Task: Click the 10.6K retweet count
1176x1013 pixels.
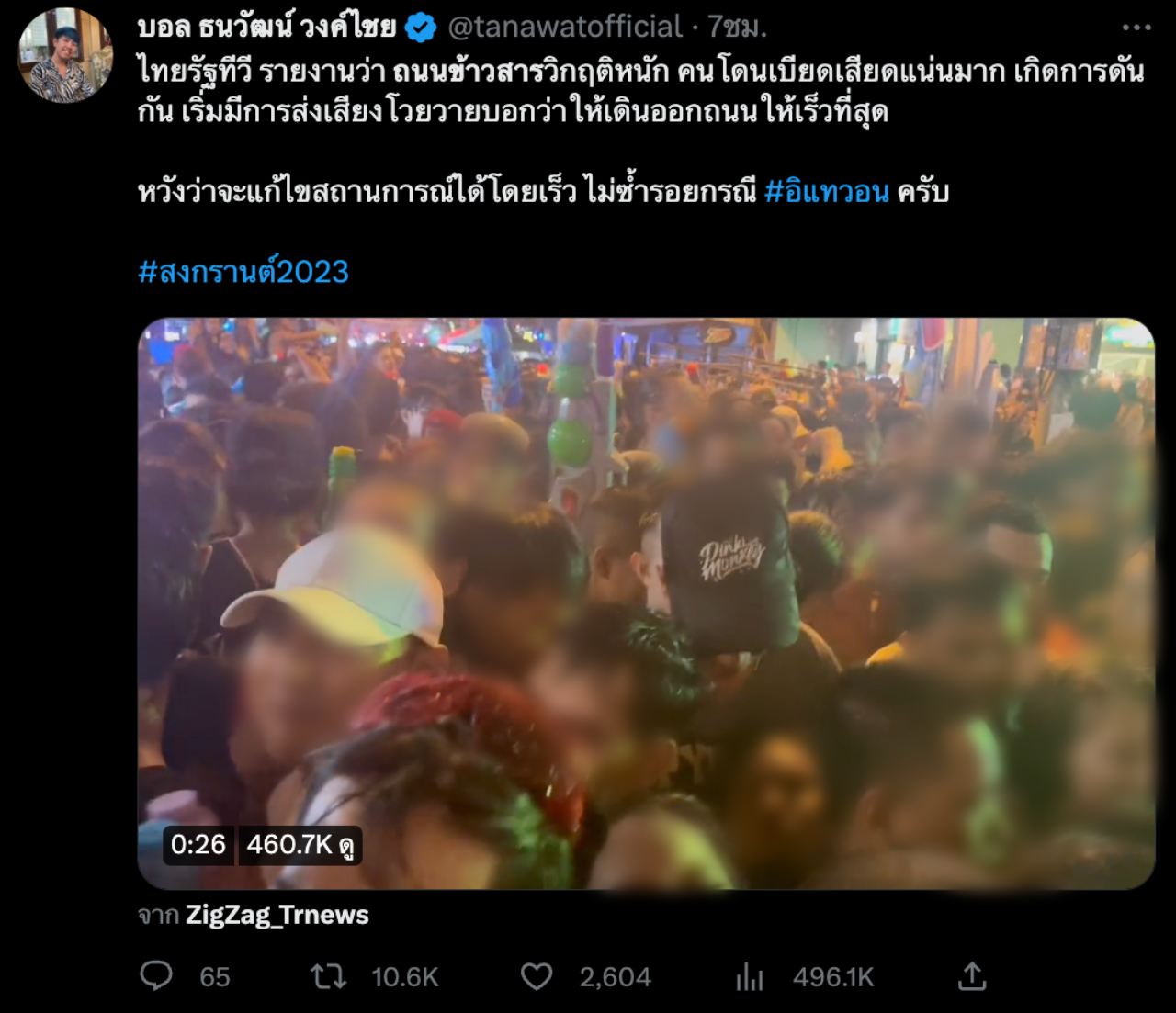Action: coord(405,977)
